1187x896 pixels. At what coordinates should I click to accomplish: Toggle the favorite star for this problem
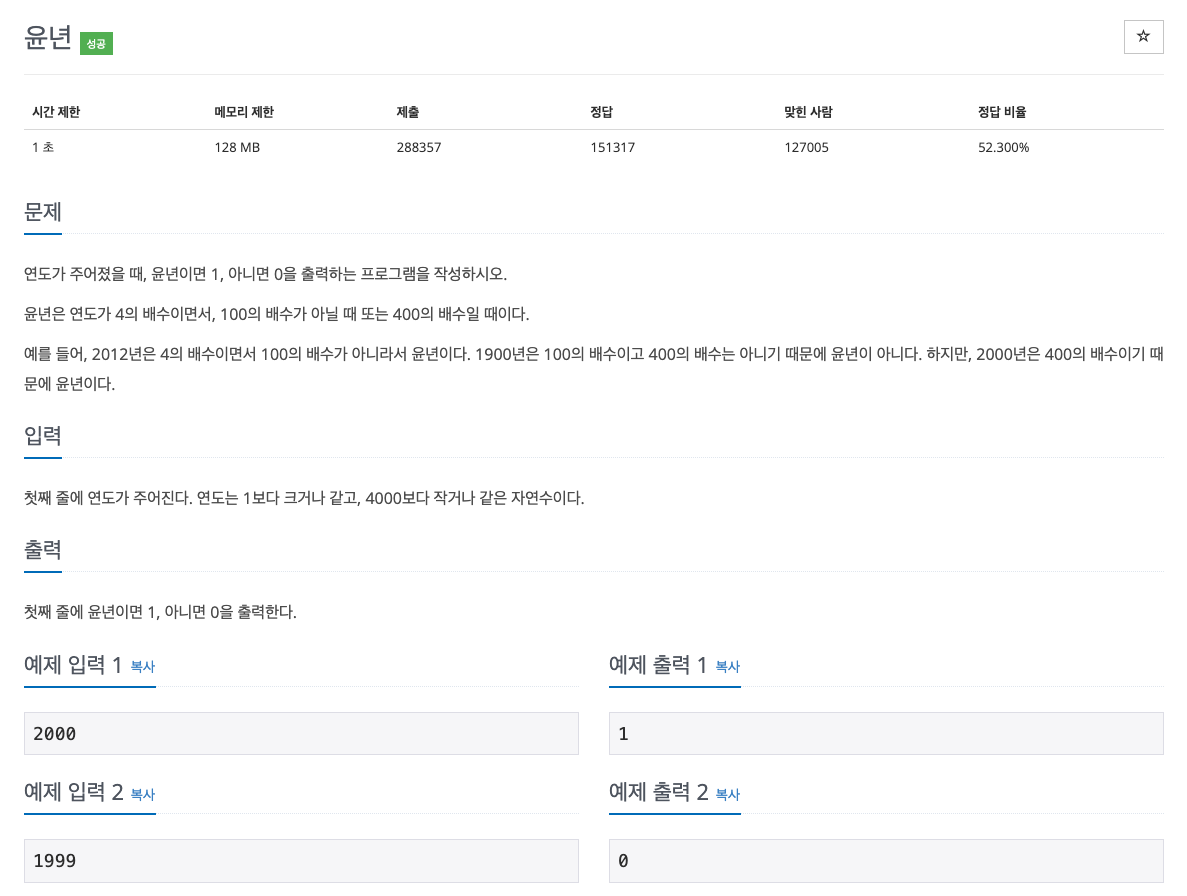(x=1143, y=37)
